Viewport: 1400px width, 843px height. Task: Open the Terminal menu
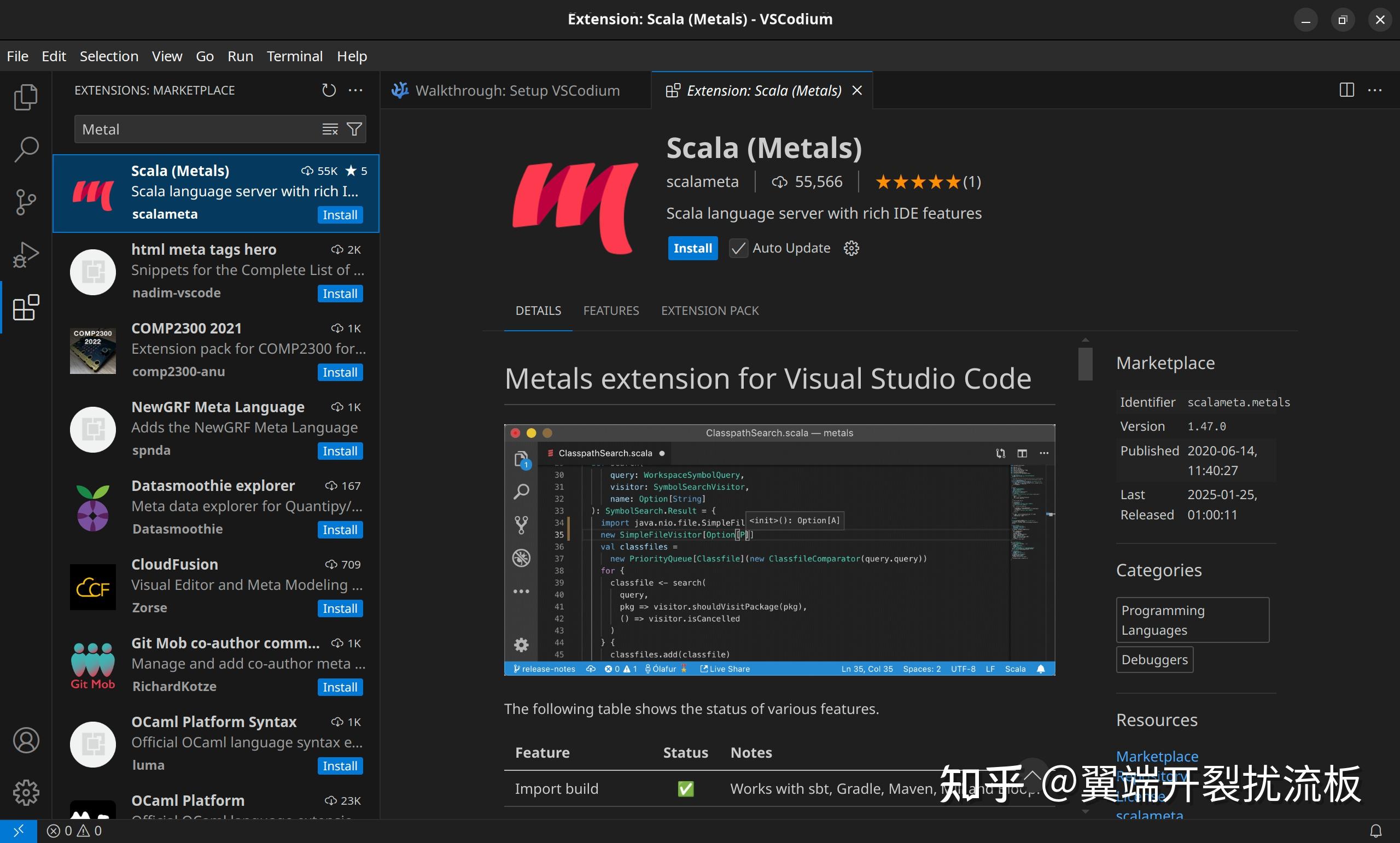coord(294,56)
